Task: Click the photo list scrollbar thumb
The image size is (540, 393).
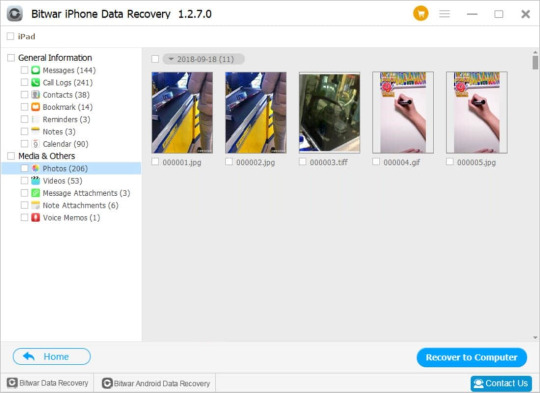Action: click(x=535, y=63)
